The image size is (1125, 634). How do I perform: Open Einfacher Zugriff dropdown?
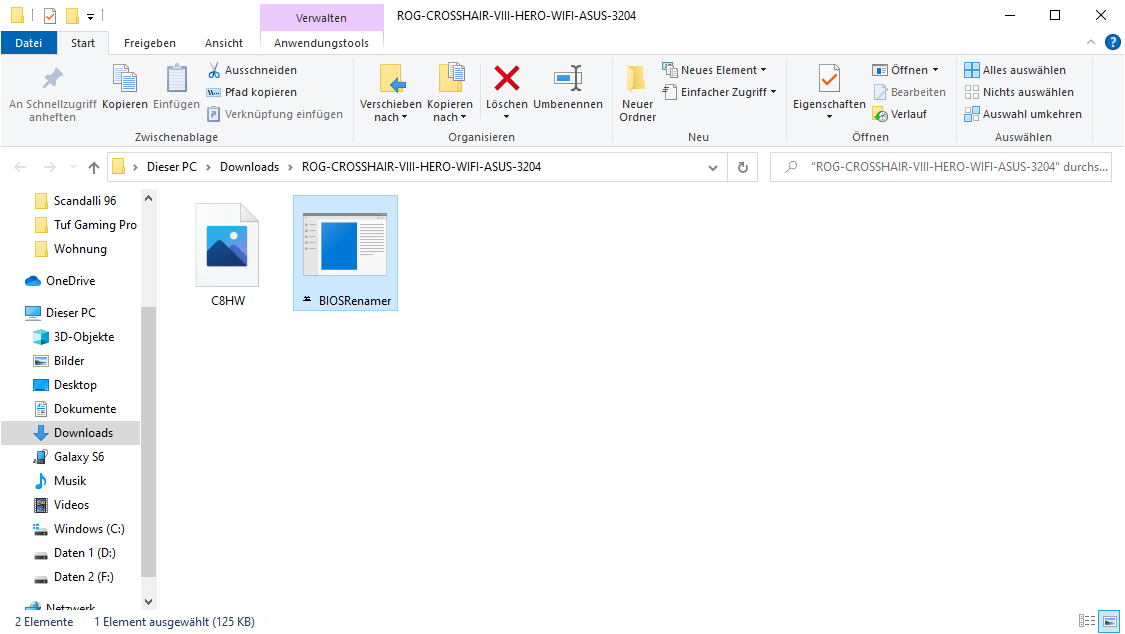[719, 92]
